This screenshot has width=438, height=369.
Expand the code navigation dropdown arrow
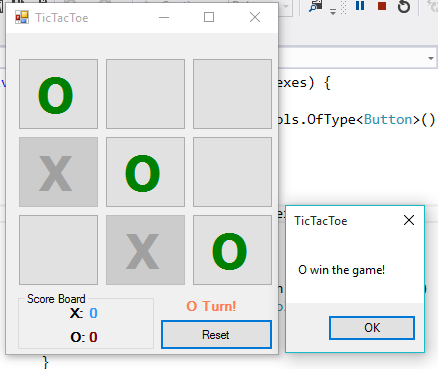click(431, 58)
